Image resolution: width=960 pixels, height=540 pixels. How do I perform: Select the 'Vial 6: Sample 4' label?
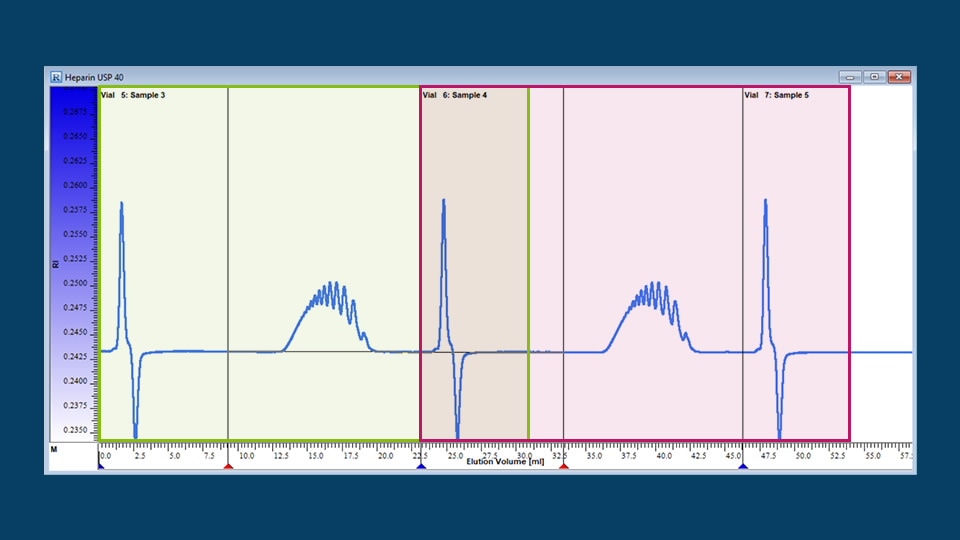(x=455, y=96)
